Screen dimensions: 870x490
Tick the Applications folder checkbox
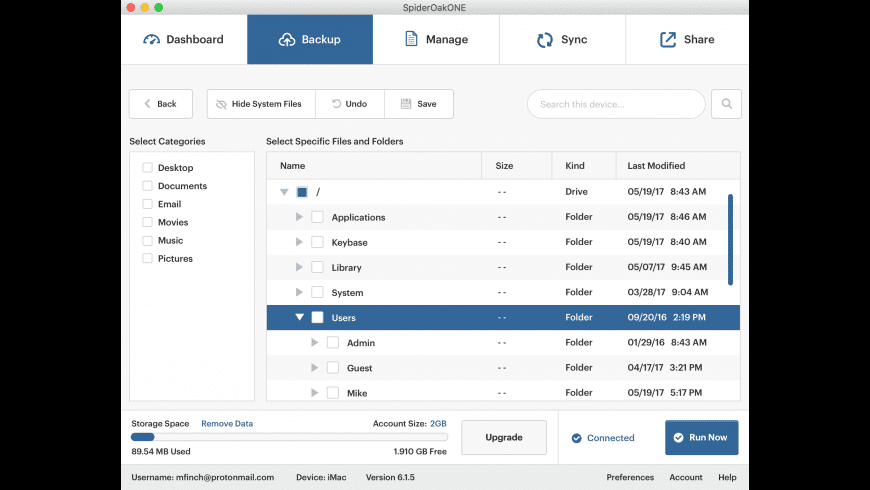point(317,217)
